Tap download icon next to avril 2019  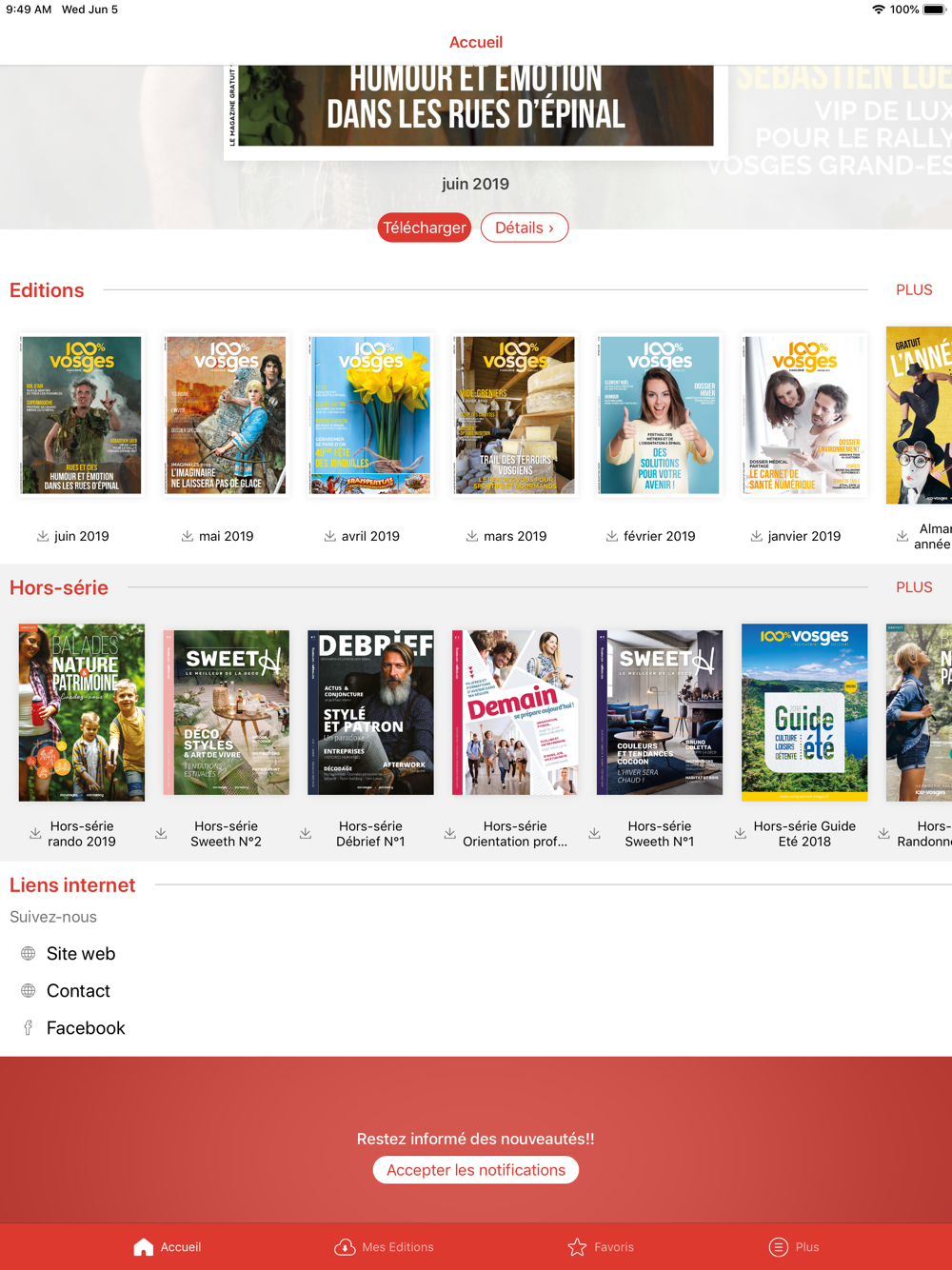pyautogui.click(x=329, y=536)
